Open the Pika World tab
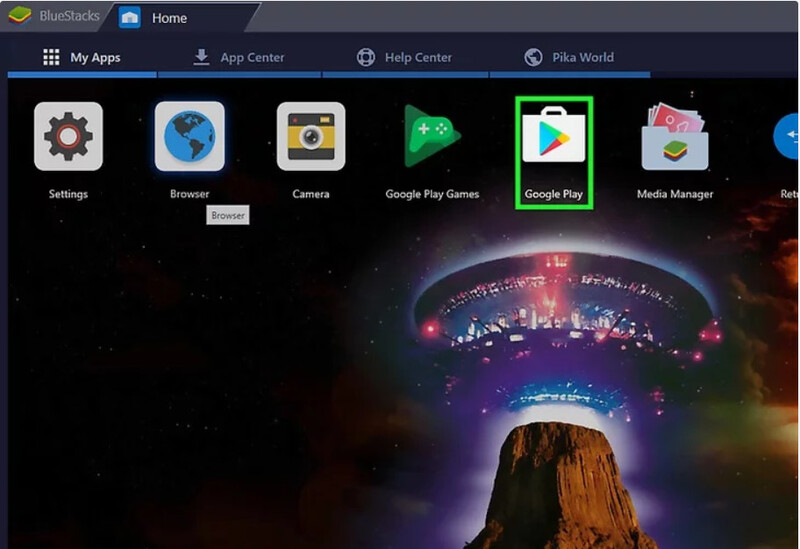 pyautogui.click(x=569, y=57)
